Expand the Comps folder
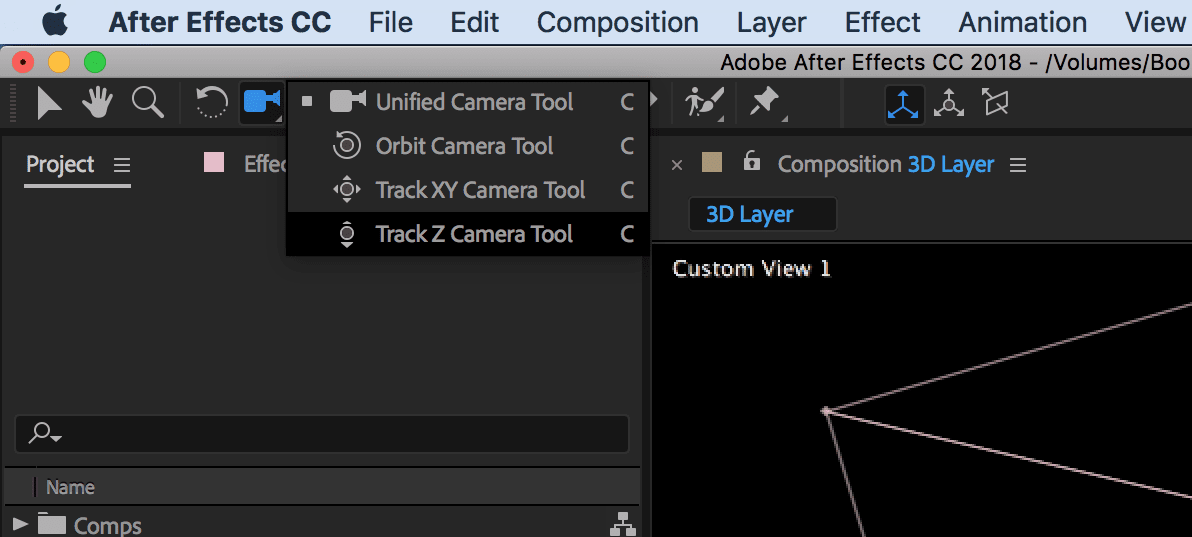 [21, 524]
